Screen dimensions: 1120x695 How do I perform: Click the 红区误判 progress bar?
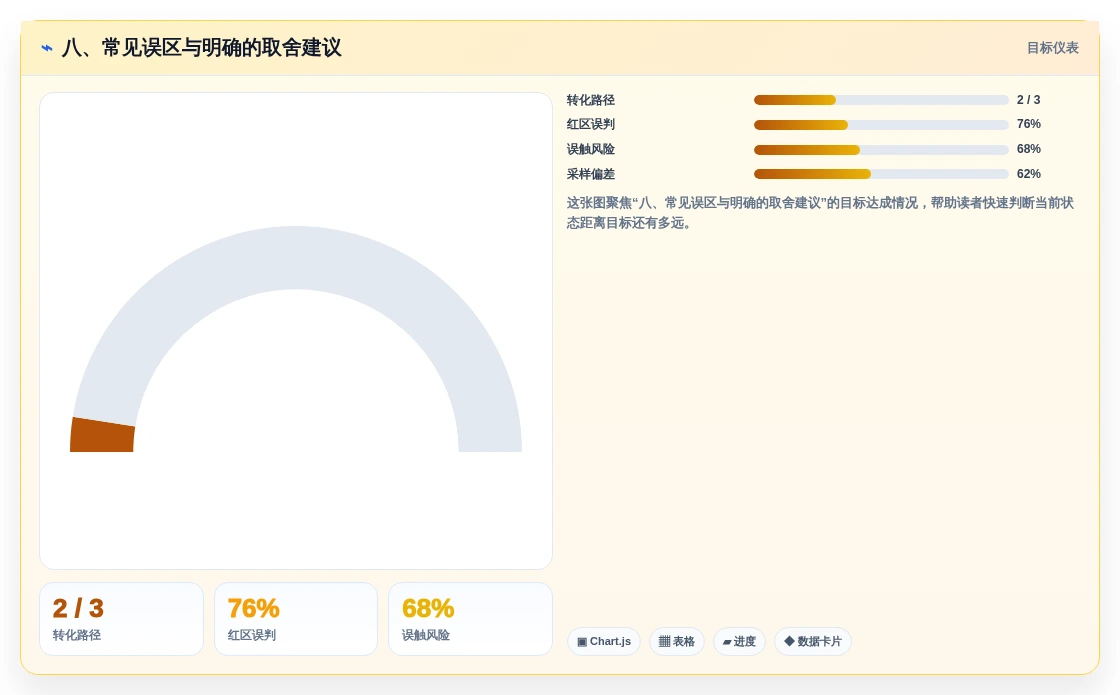[x=881, y=125]
